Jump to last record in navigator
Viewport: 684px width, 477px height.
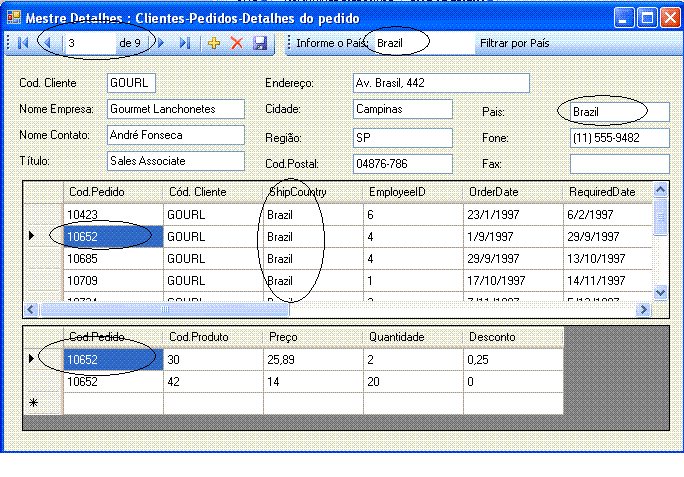[185, 43]
